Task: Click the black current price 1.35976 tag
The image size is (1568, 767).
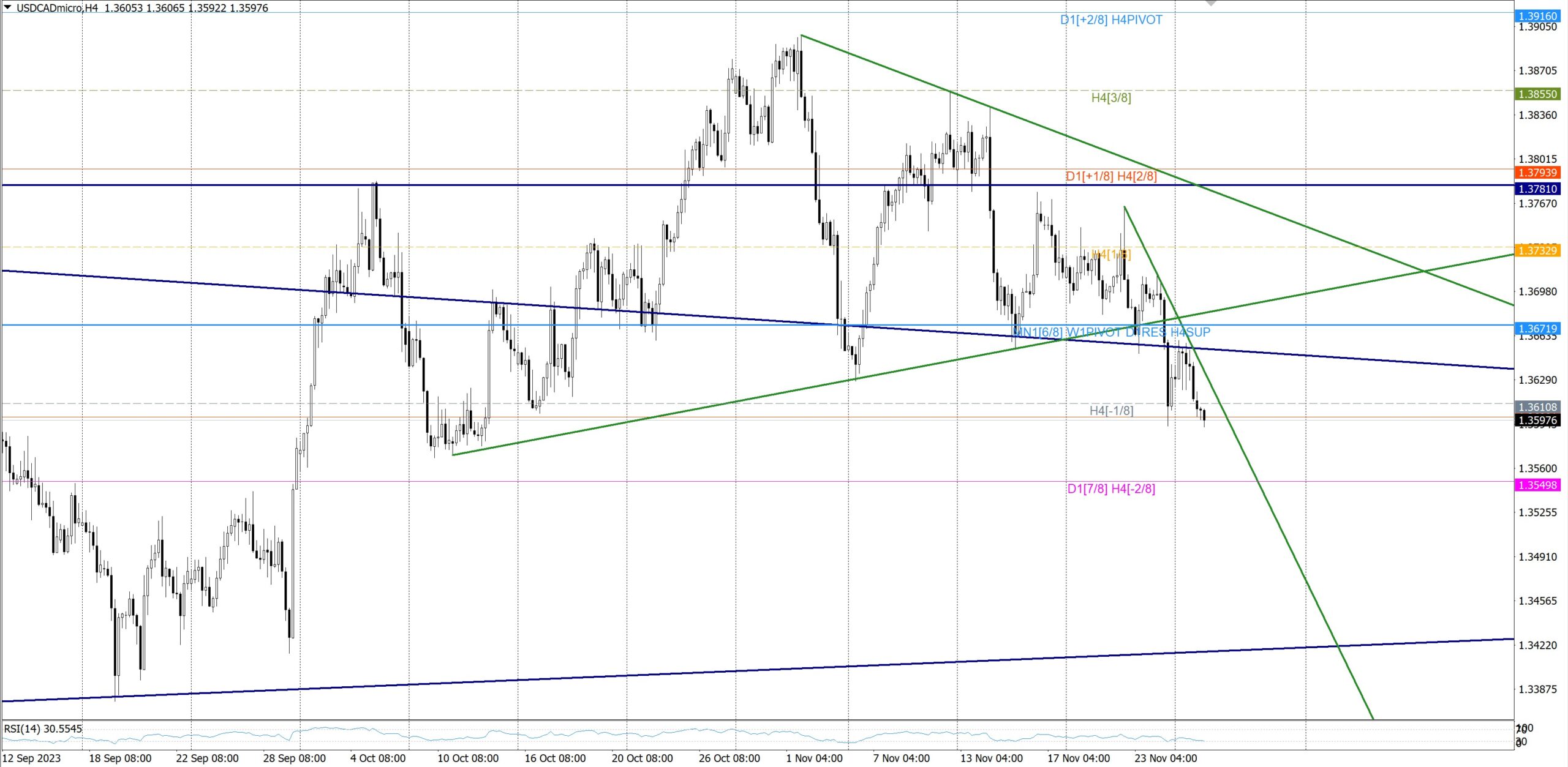Action: coord(1537,420)
